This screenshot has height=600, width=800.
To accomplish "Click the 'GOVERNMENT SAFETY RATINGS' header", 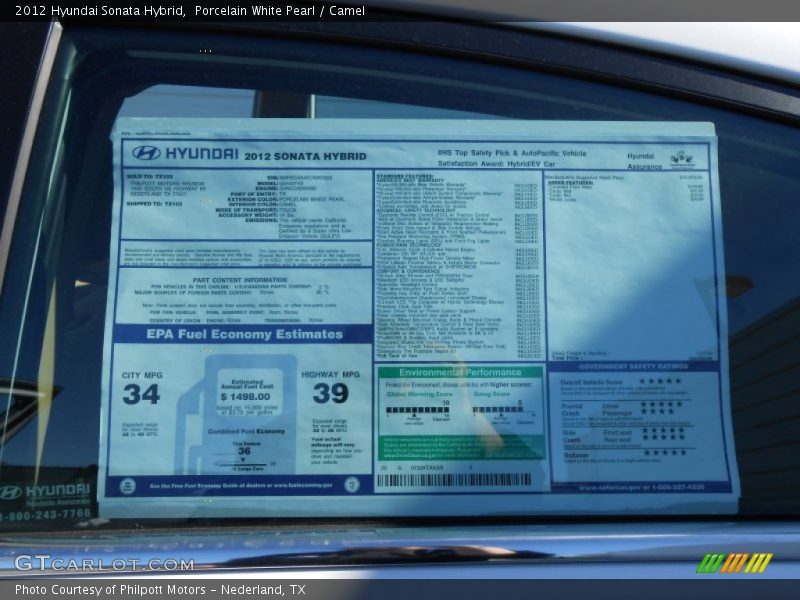I will 633,366.
